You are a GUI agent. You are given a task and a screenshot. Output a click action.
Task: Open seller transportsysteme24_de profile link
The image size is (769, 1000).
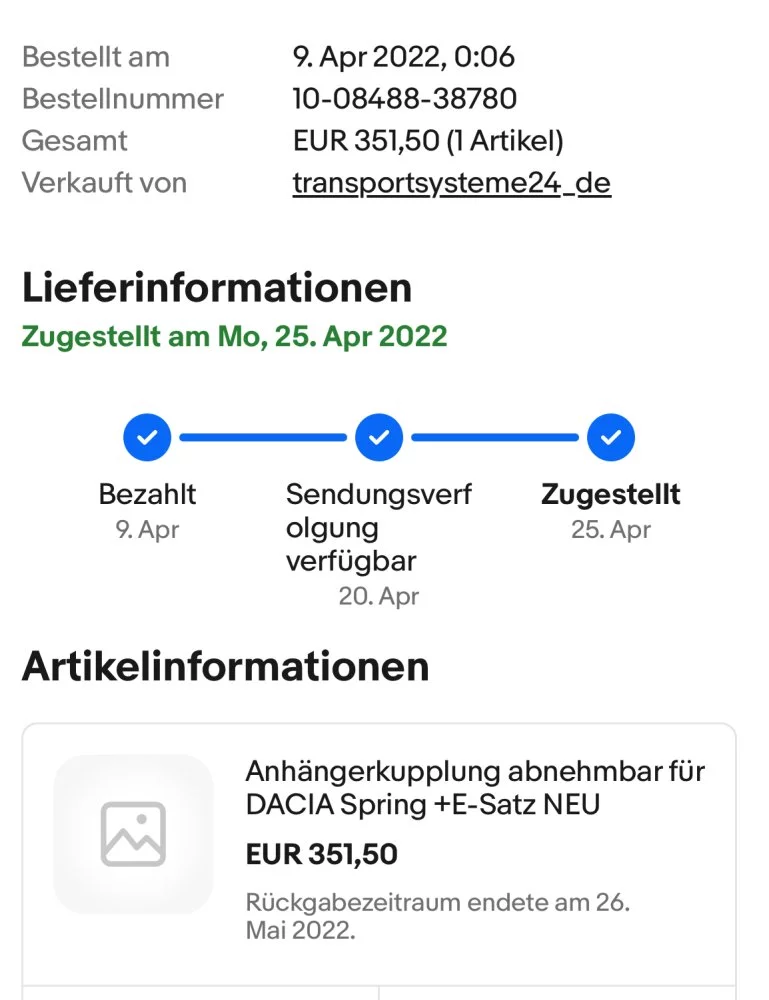[451, 183]
